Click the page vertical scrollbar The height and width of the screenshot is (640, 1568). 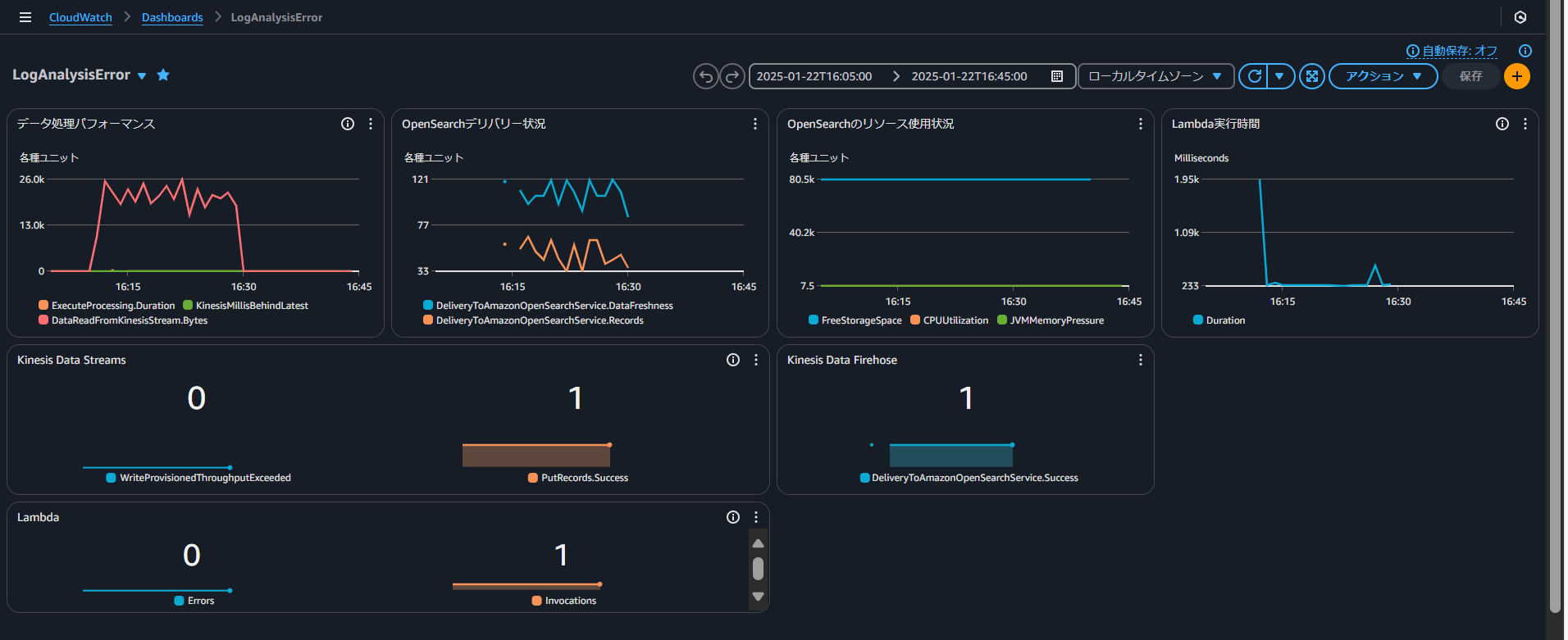pos(1555,307)
